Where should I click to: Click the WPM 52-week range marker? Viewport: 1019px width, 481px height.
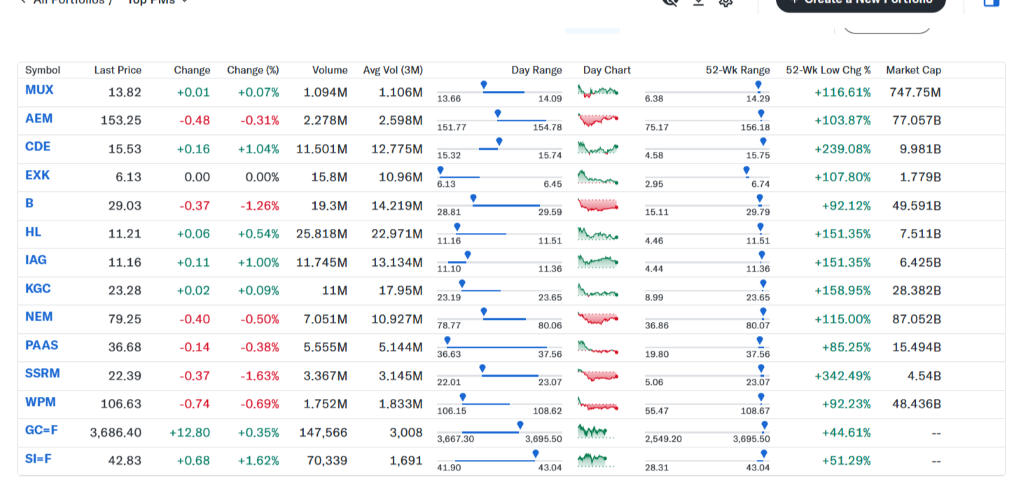[x=764, y=398]
